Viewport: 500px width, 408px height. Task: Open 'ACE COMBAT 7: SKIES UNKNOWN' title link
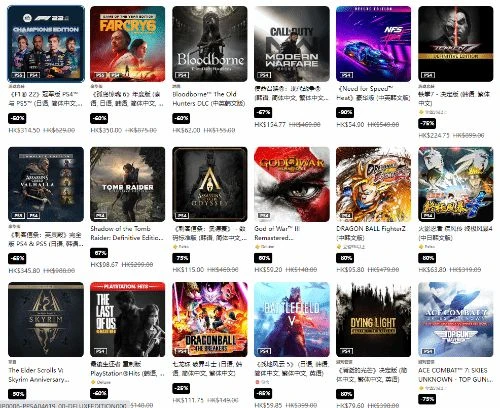[453, 375]
